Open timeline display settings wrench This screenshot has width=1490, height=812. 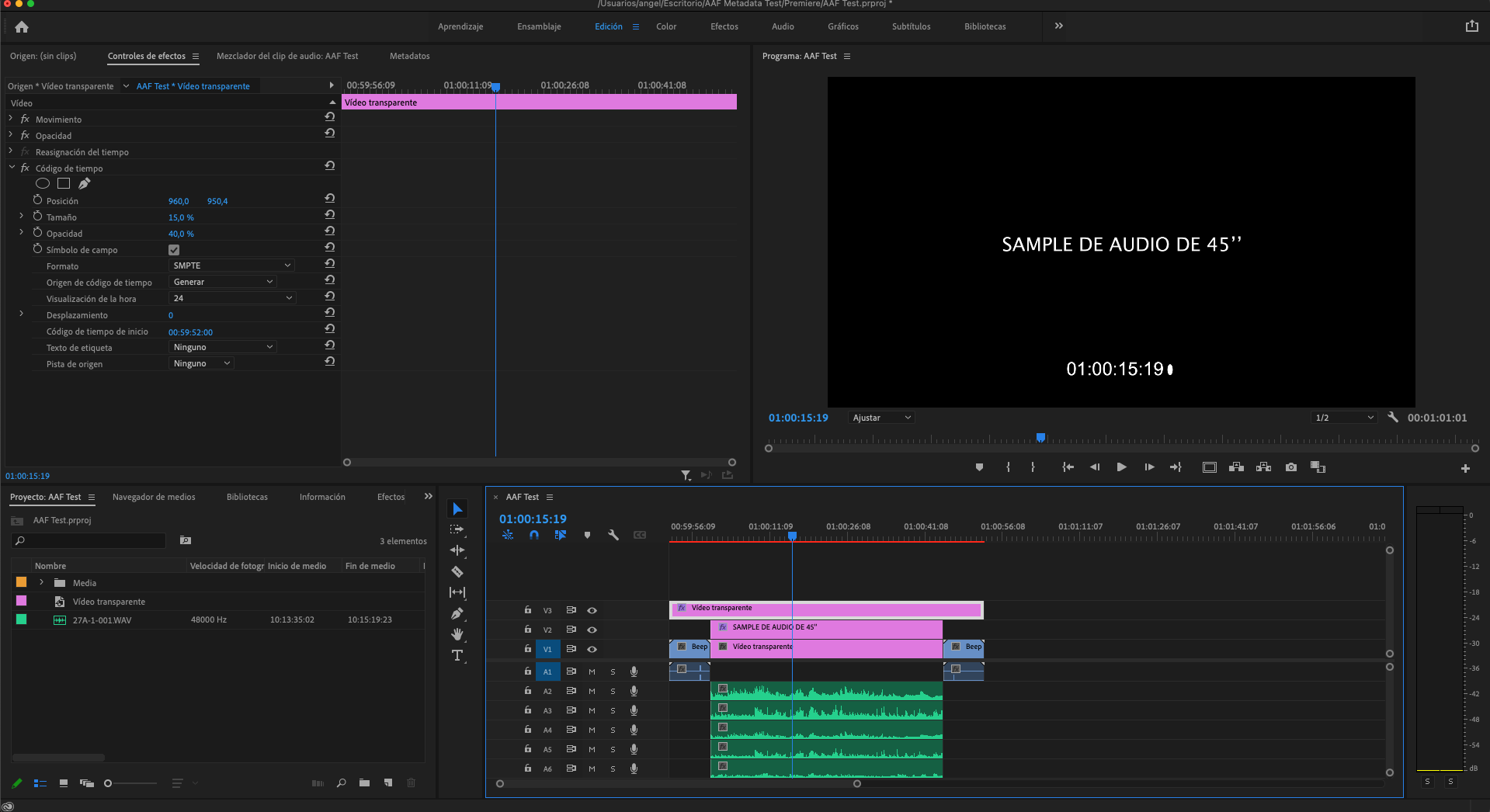(x=613, y=535)
